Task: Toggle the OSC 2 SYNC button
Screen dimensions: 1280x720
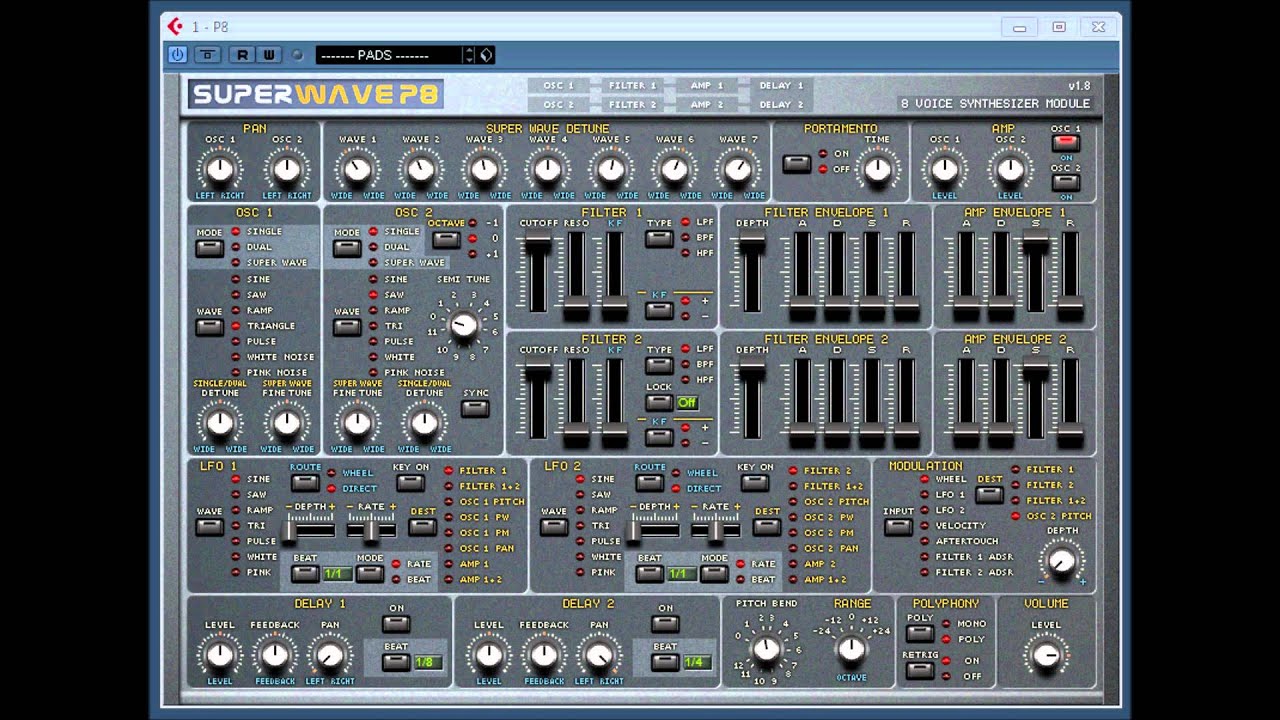Action: coord(475,408)
